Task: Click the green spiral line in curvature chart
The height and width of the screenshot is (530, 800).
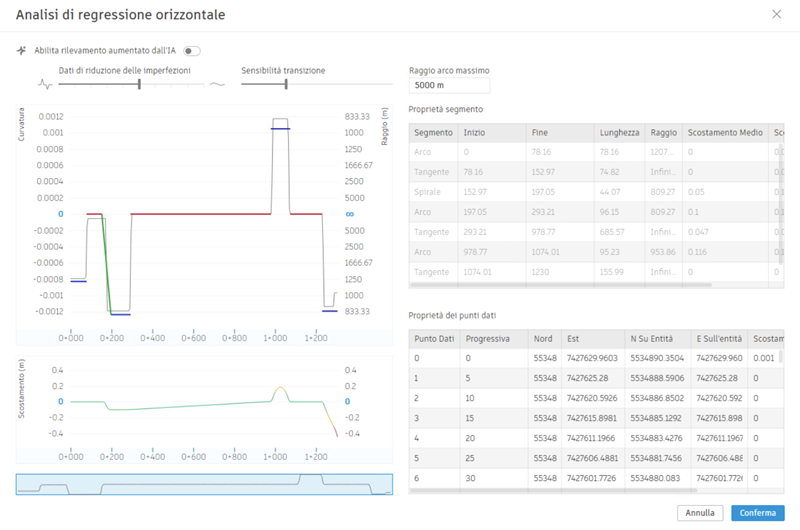Action: [x=106, y=263]
